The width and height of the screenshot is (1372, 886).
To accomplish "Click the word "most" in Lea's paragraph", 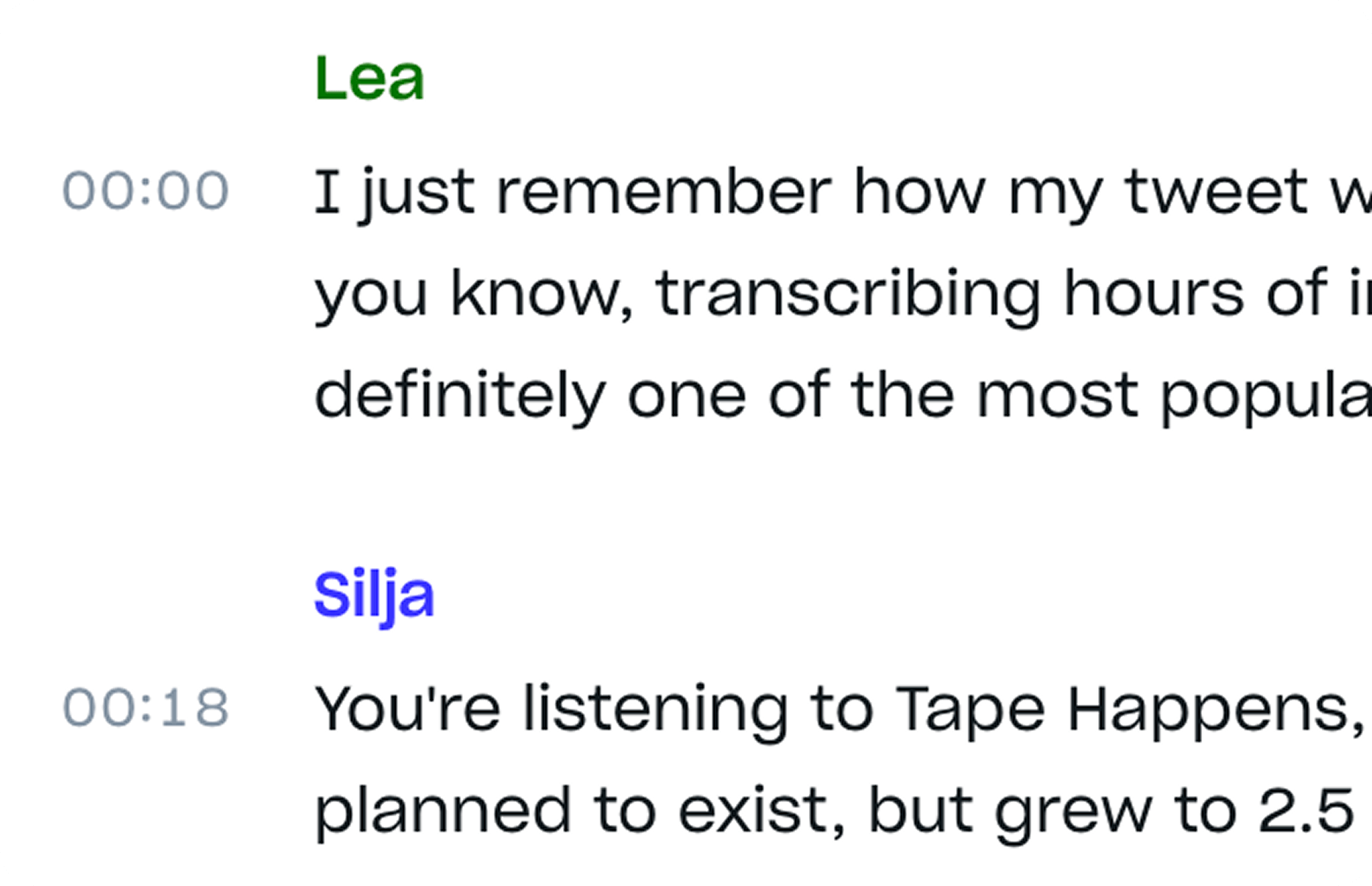I will pos(1058,397).
